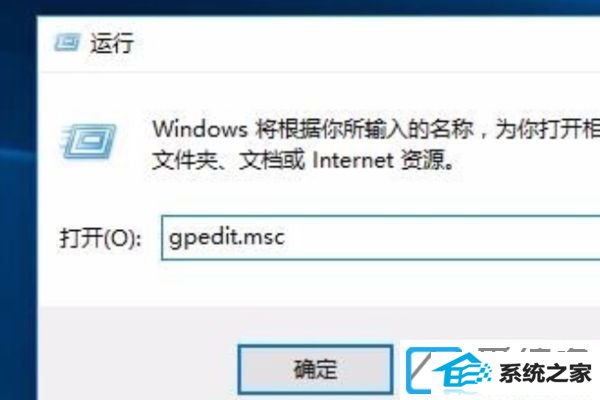Click the 文件夹、文档或 text line

228,160
